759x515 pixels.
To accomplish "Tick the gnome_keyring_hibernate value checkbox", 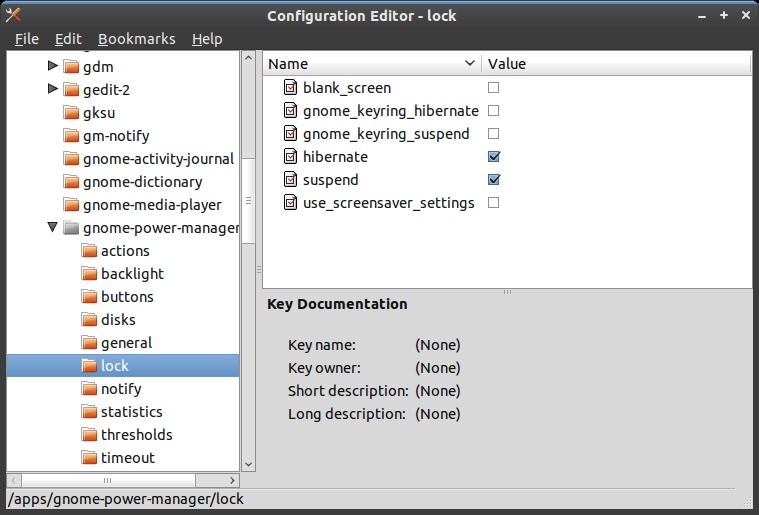I will 493,110.
